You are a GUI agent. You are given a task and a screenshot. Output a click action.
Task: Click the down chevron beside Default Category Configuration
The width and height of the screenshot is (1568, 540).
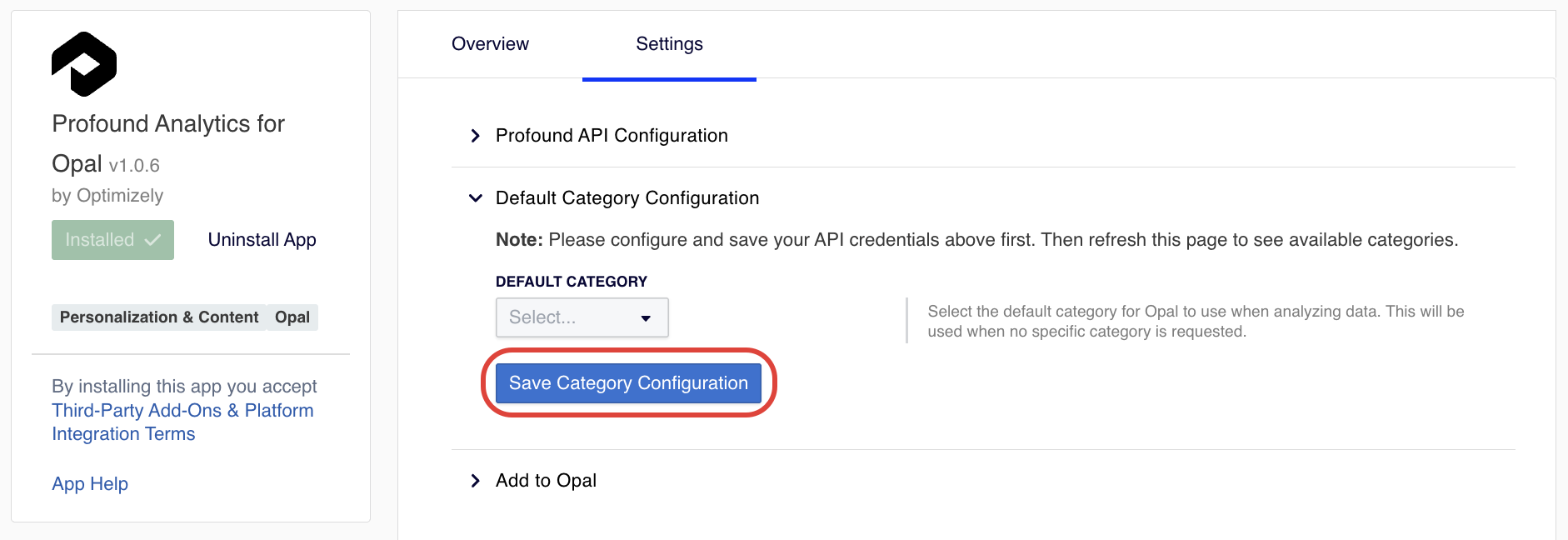click(476, 198)
